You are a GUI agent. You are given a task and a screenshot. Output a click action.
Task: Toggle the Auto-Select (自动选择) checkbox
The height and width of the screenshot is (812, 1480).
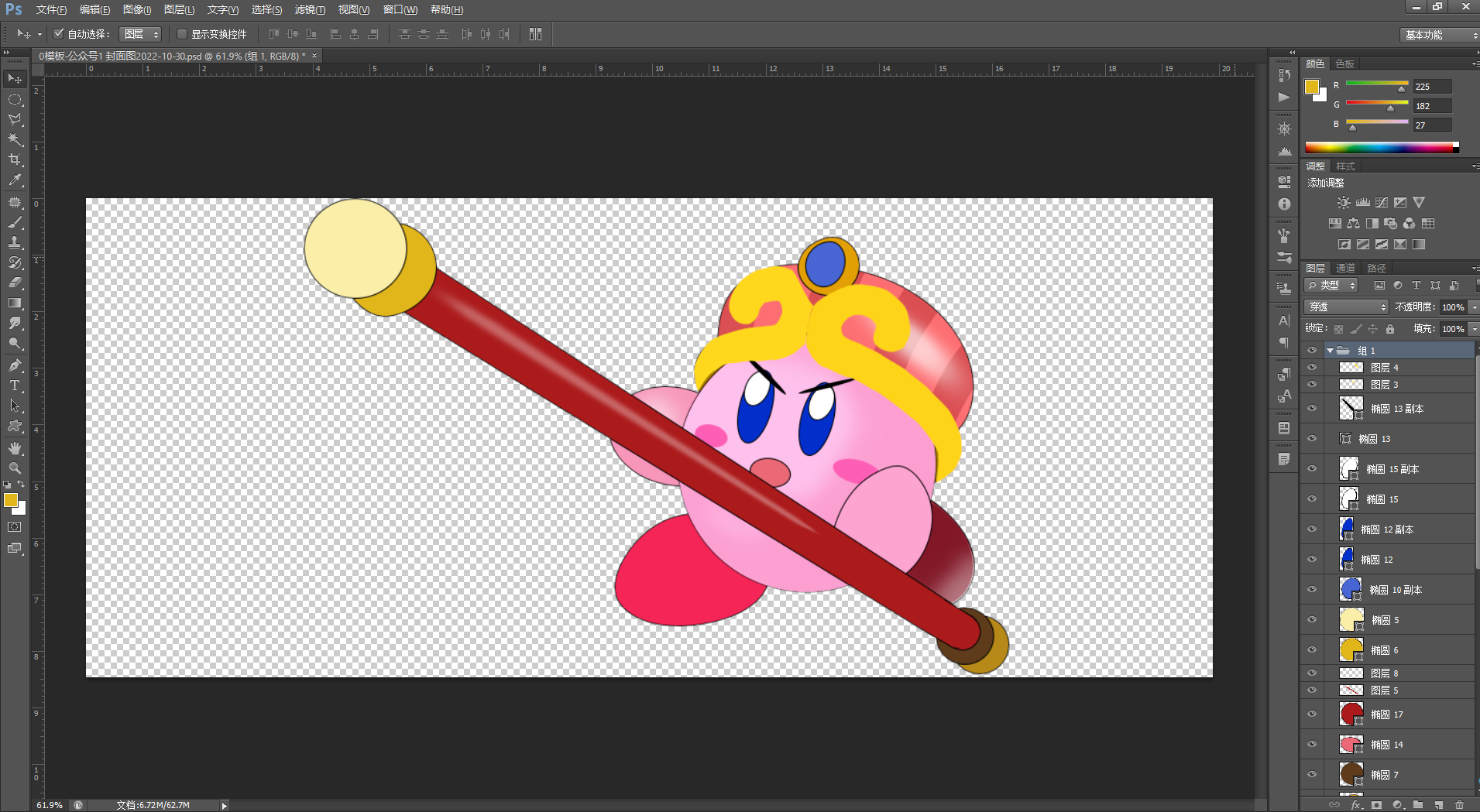coord(58,34)
